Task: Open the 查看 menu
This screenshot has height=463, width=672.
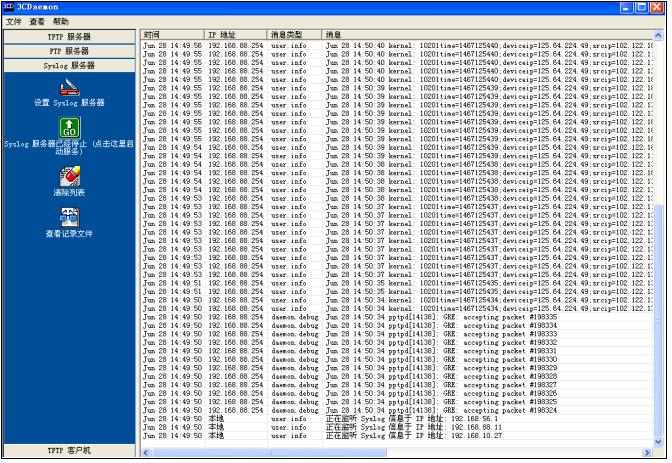Action: [x=37, y=21]
